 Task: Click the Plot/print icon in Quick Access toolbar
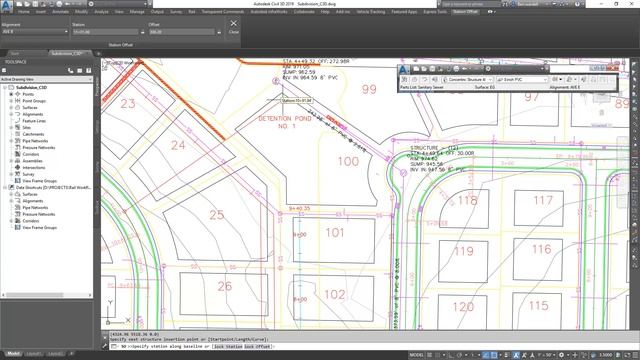click(60, 4)
